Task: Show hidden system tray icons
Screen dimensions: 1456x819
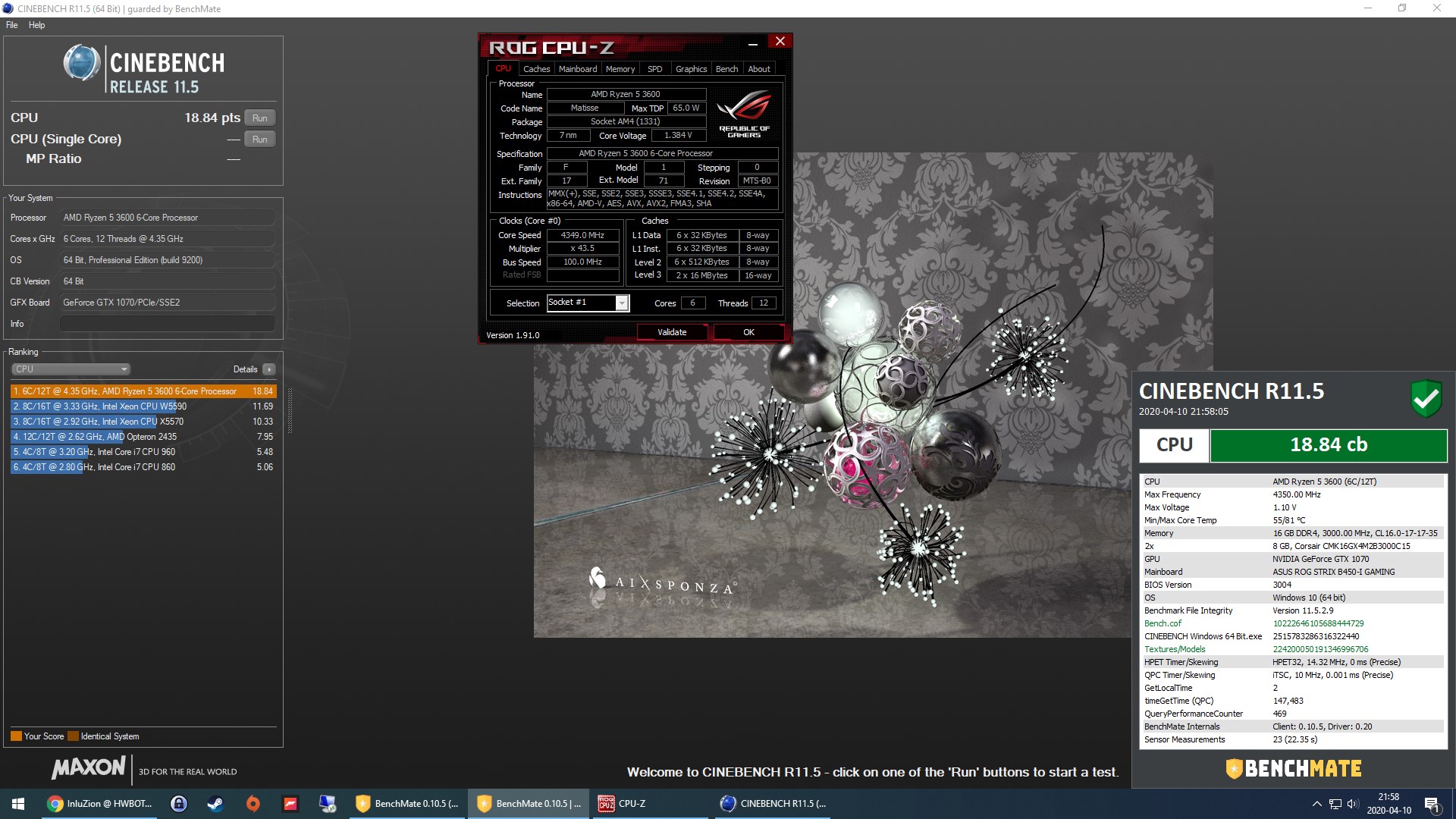Action: point(1317,804)
